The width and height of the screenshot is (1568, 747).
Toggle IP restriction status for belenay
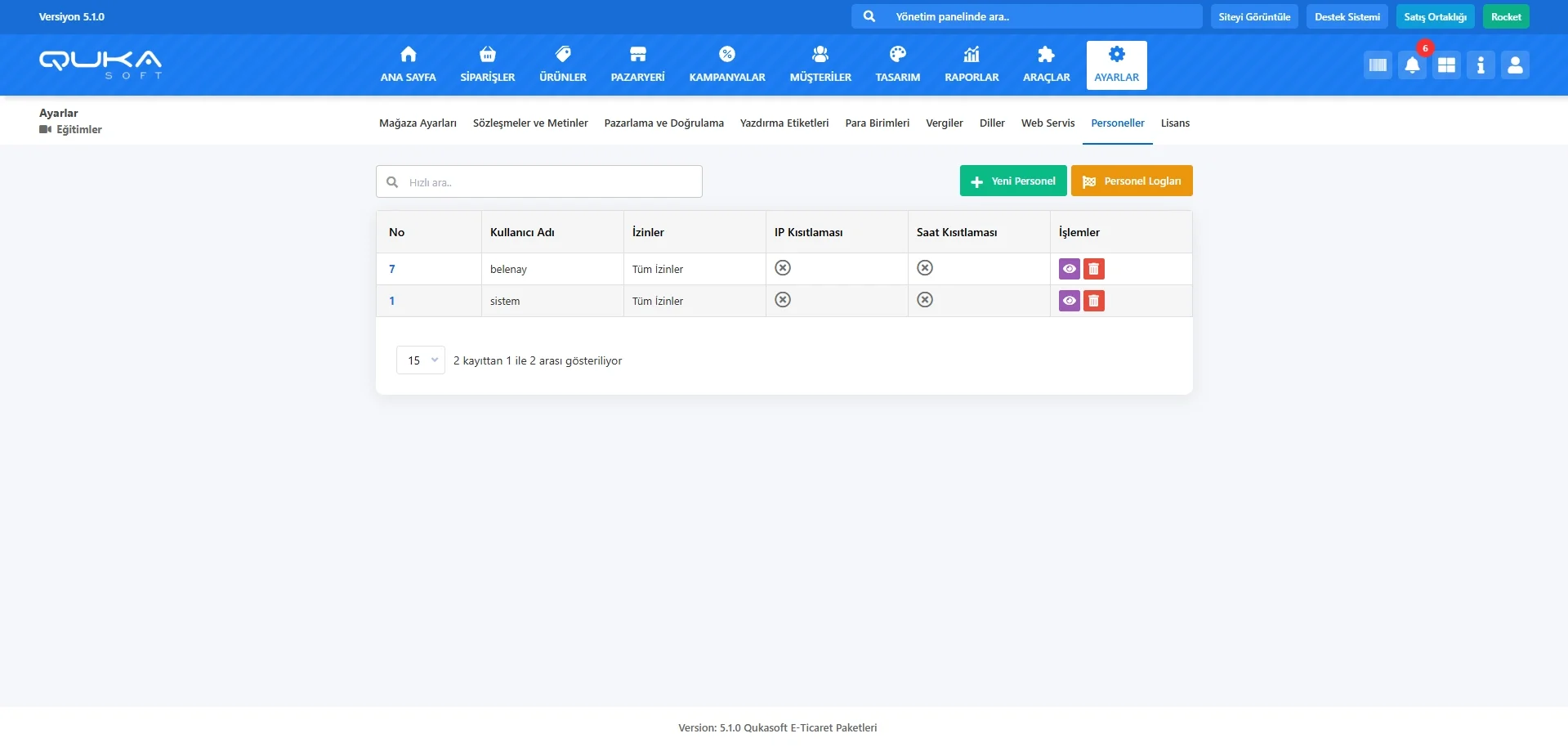pyautogui.click(x=783, y=268)
